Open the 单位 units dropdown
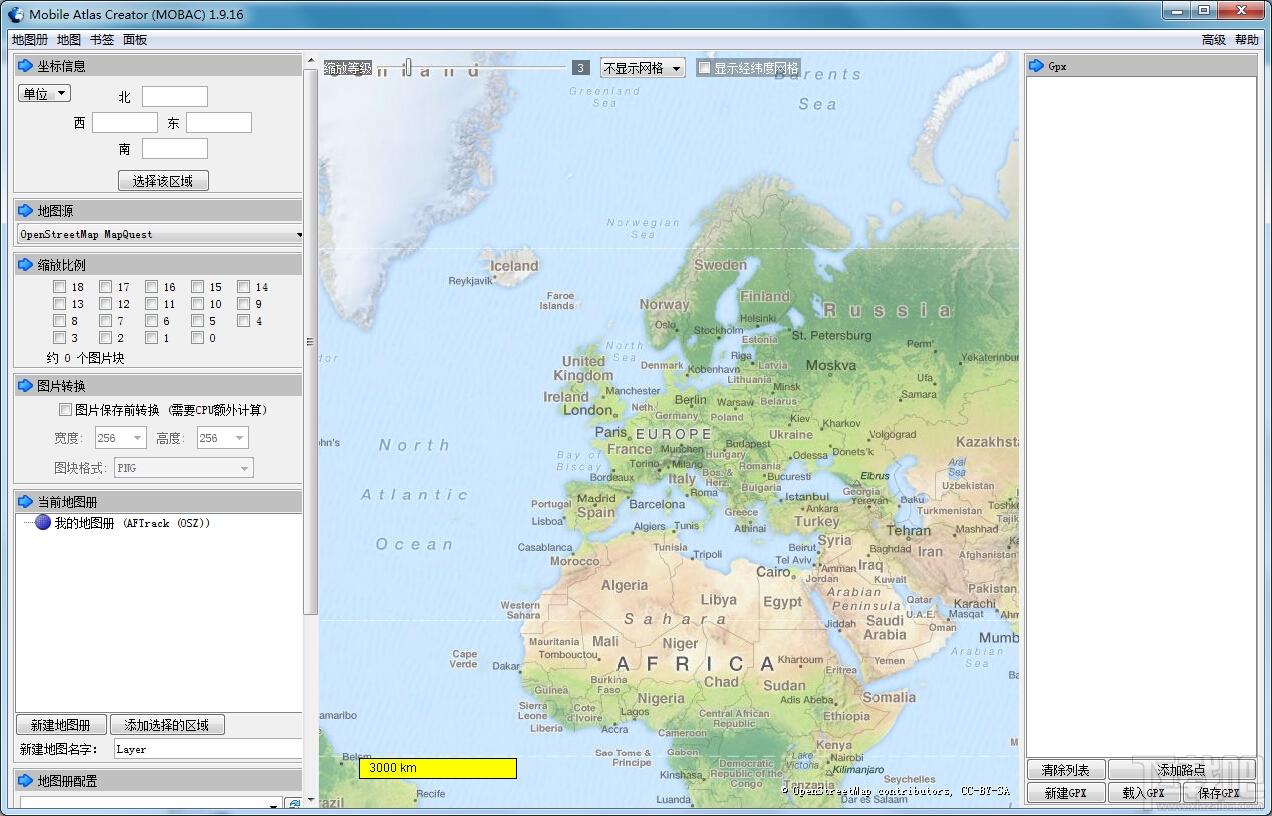 (x=44, y=94)
